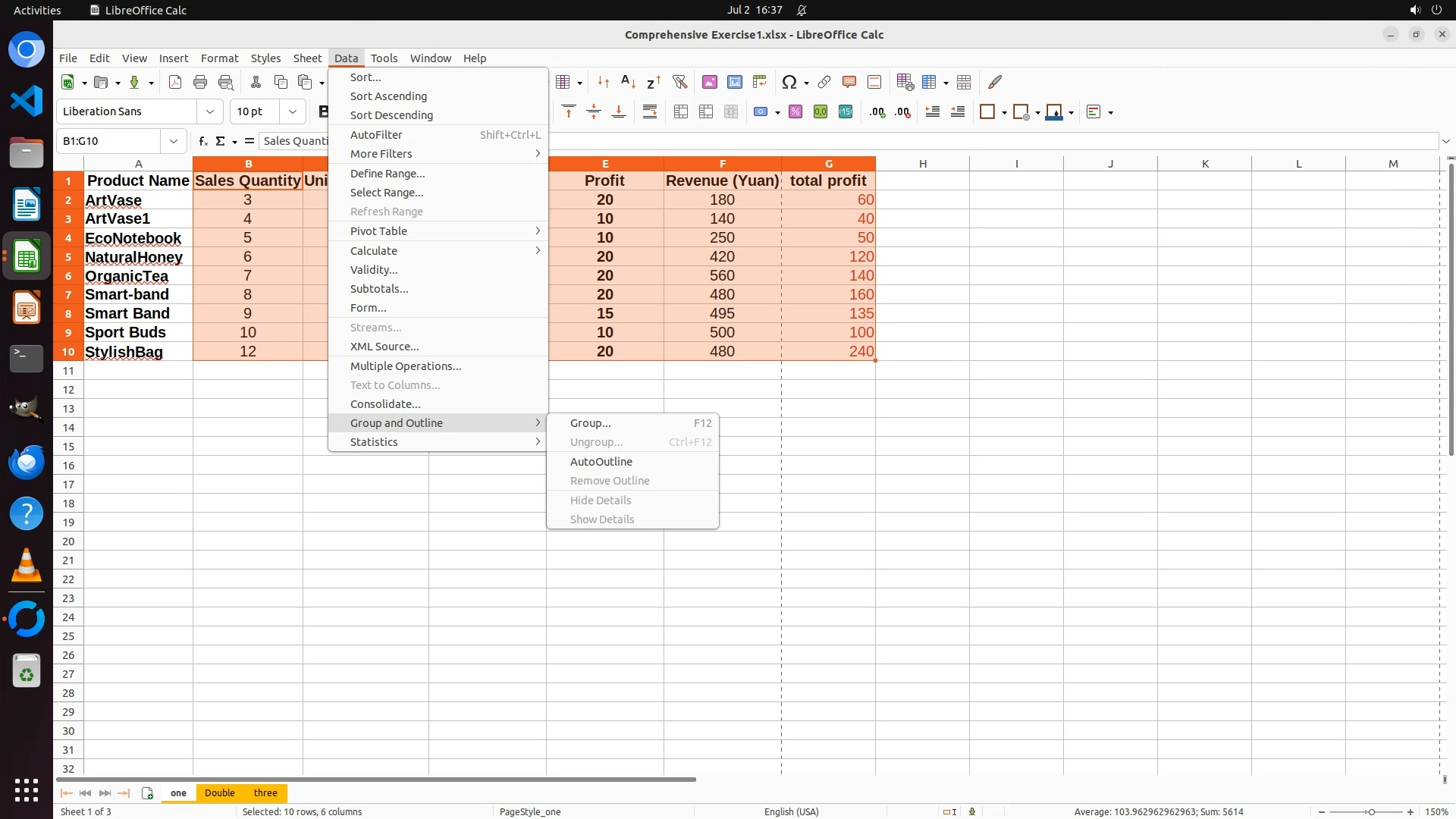This screenshot has height=819, width=1456.
Task: Click the Add Decimal Place icon
Action: (877, 111)
